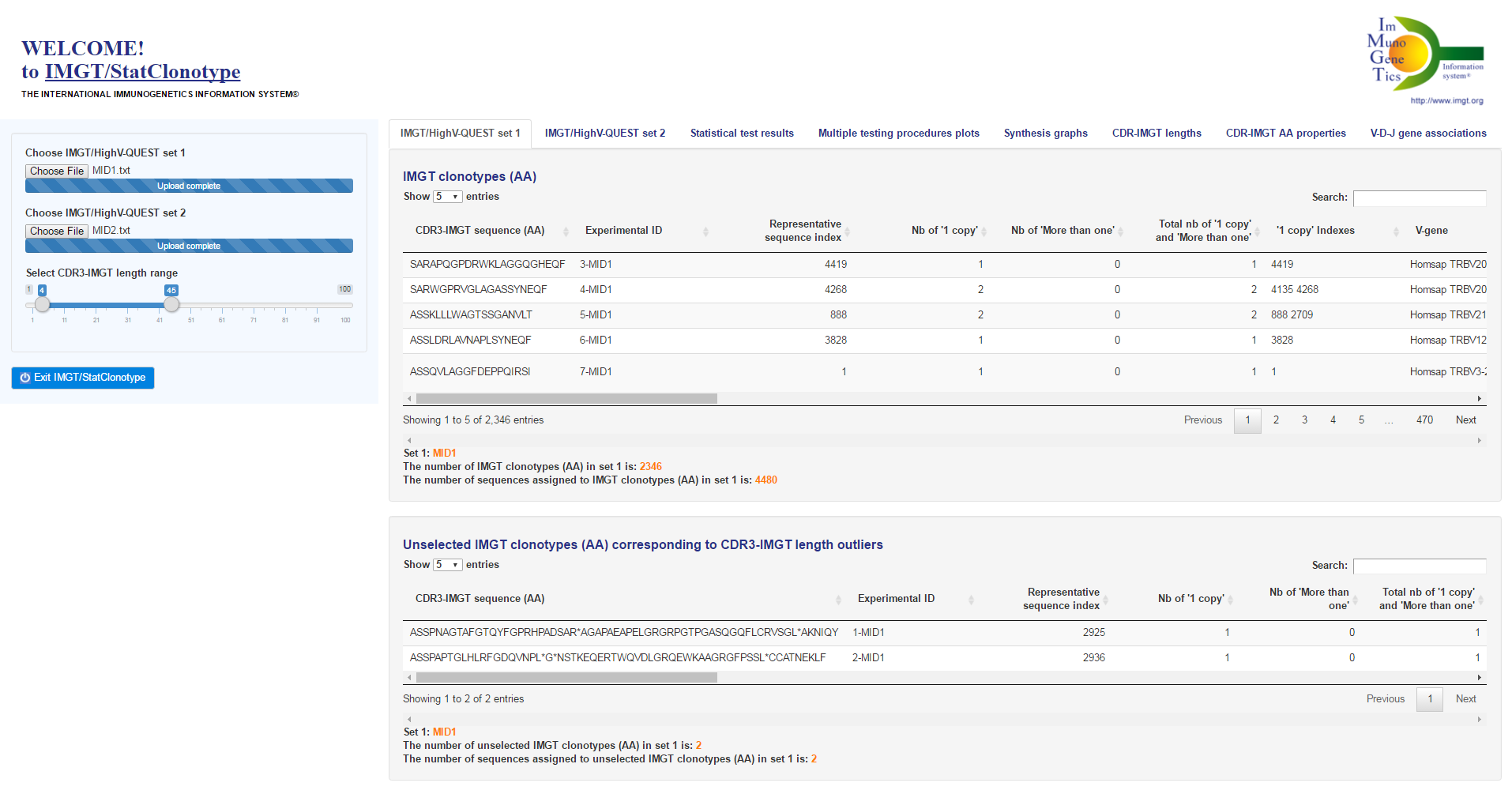Image resolution: width=1512 pixels, height=794 pixels.
Task: Click Experimental ID 1-MID1 cell
Action: (x=868, y=633)
